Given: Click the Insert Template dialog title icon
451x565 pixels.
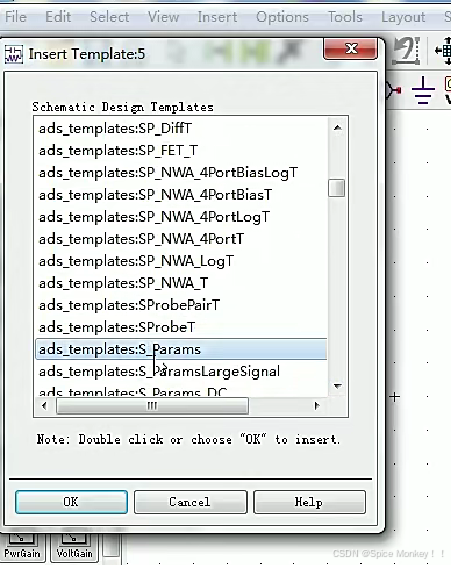Looking at the screenshot, I should click(14, 55).
